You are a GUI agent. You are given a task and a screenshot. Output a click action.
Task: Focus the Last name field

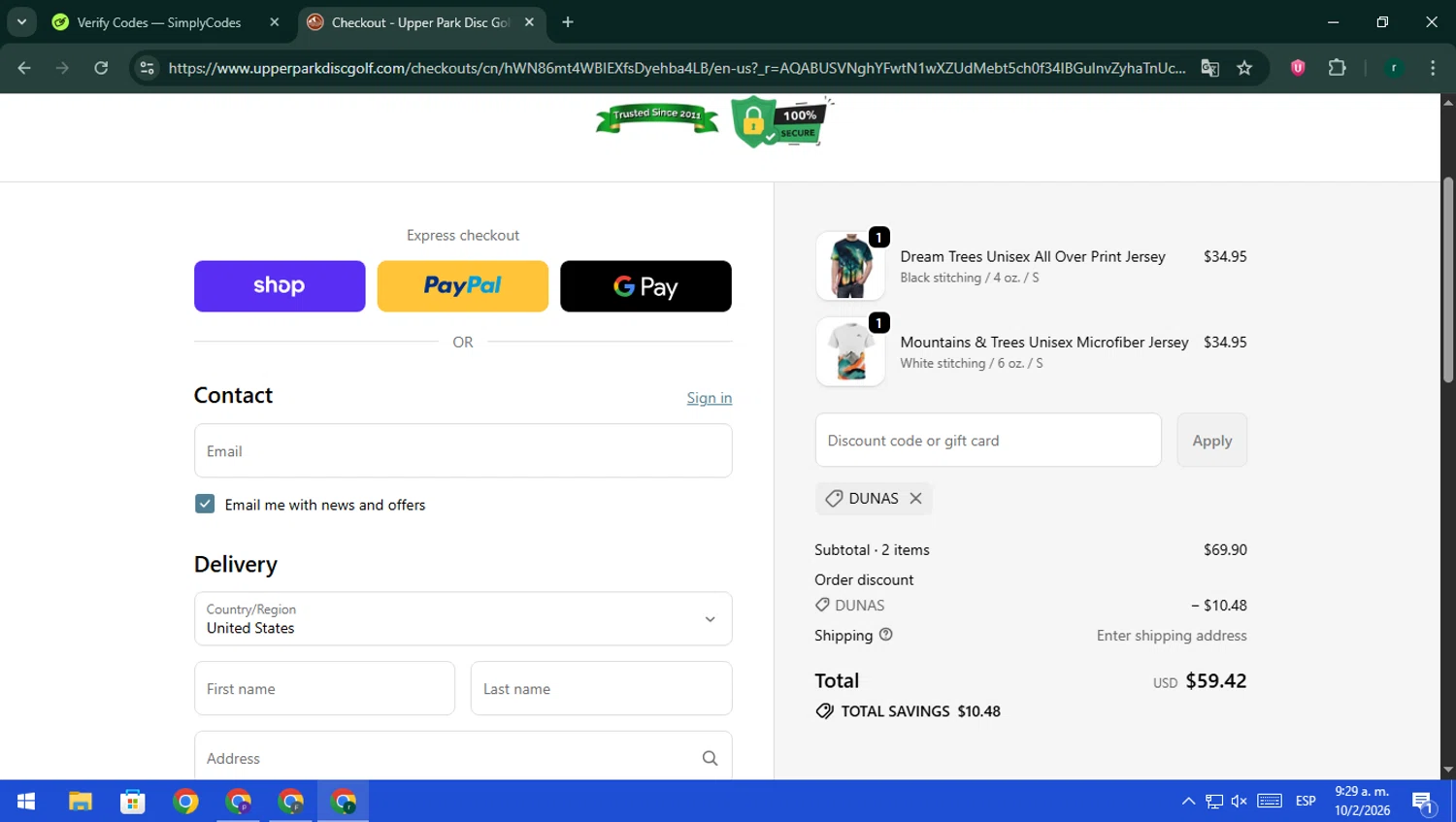[602, 688]
